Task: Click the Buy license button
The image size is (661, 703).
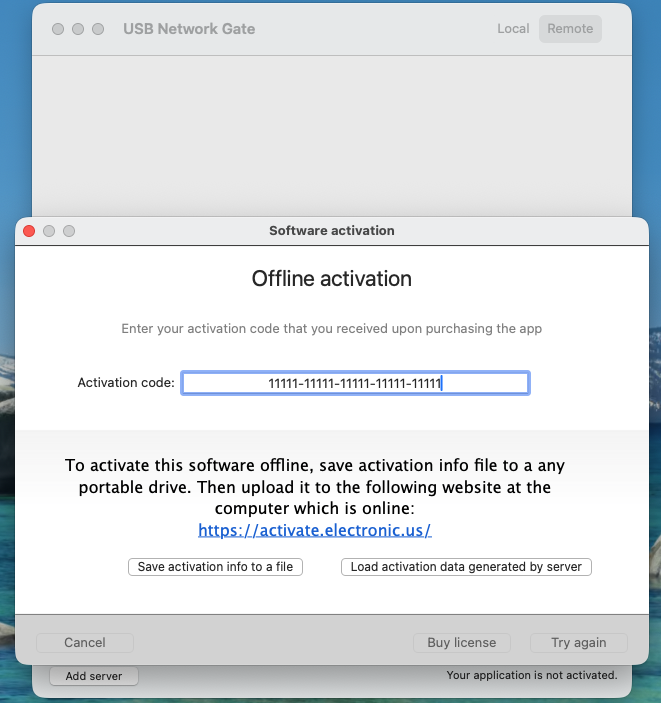Action: click(x=461, y=642)
